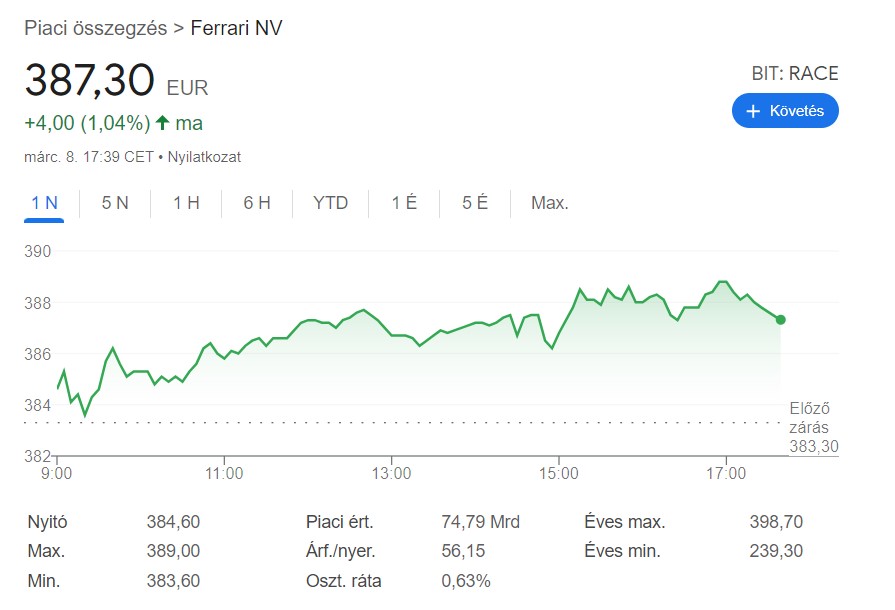This screenshot has height=610, width=895.
Task: Click the Nyitó row label
Action: (47, 522)
